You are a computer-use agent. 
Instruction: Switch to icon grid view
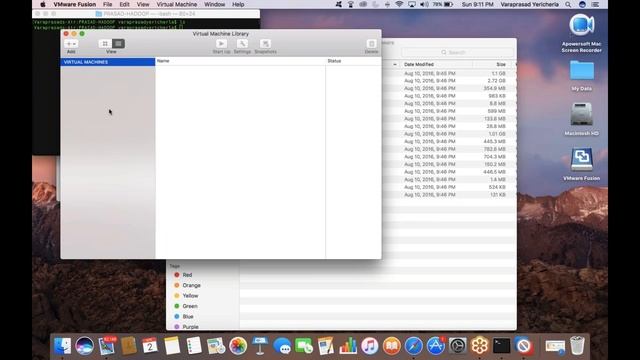click(x=105, y=44)
